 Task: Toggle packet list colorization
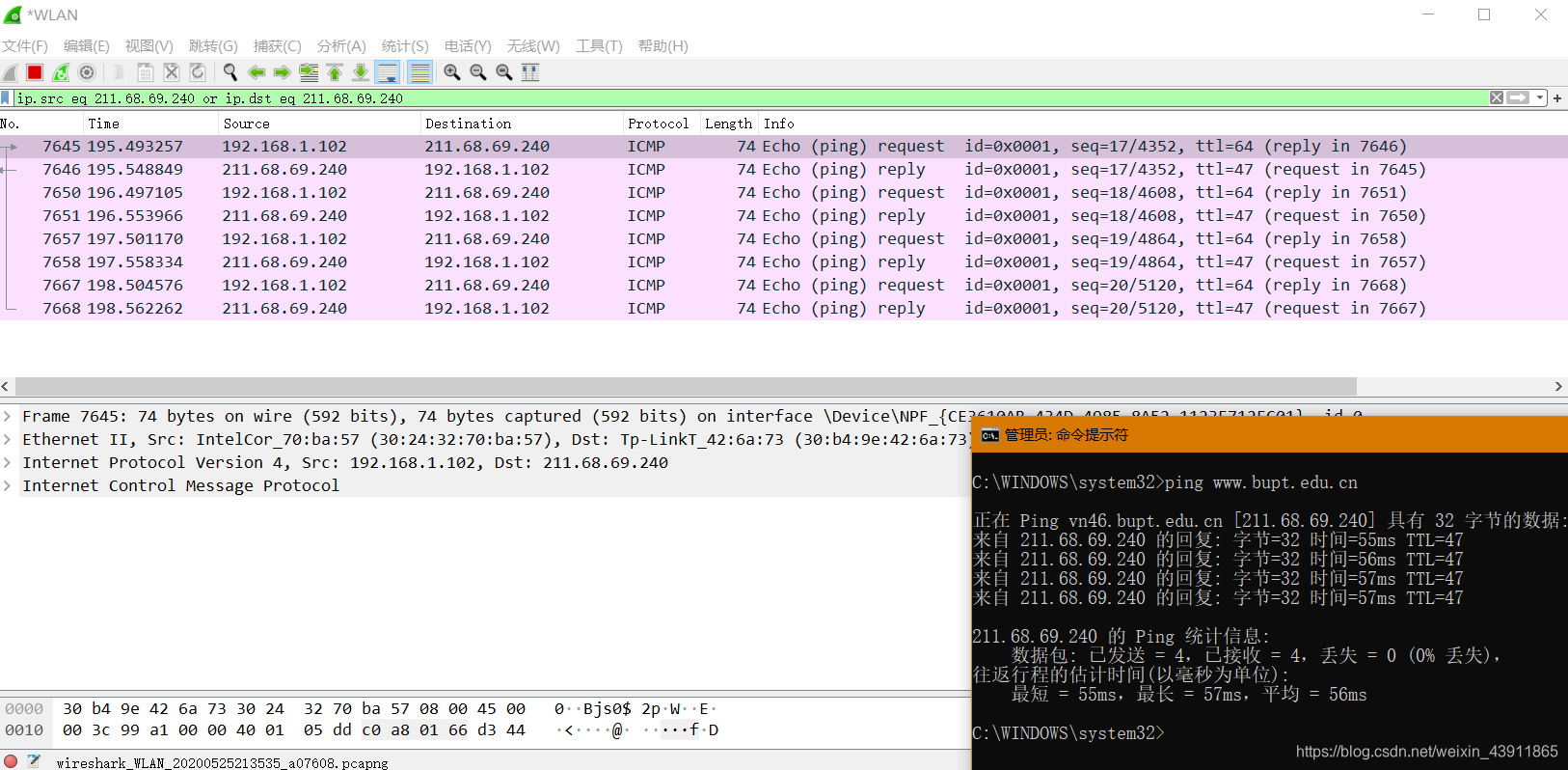point(419,72)
